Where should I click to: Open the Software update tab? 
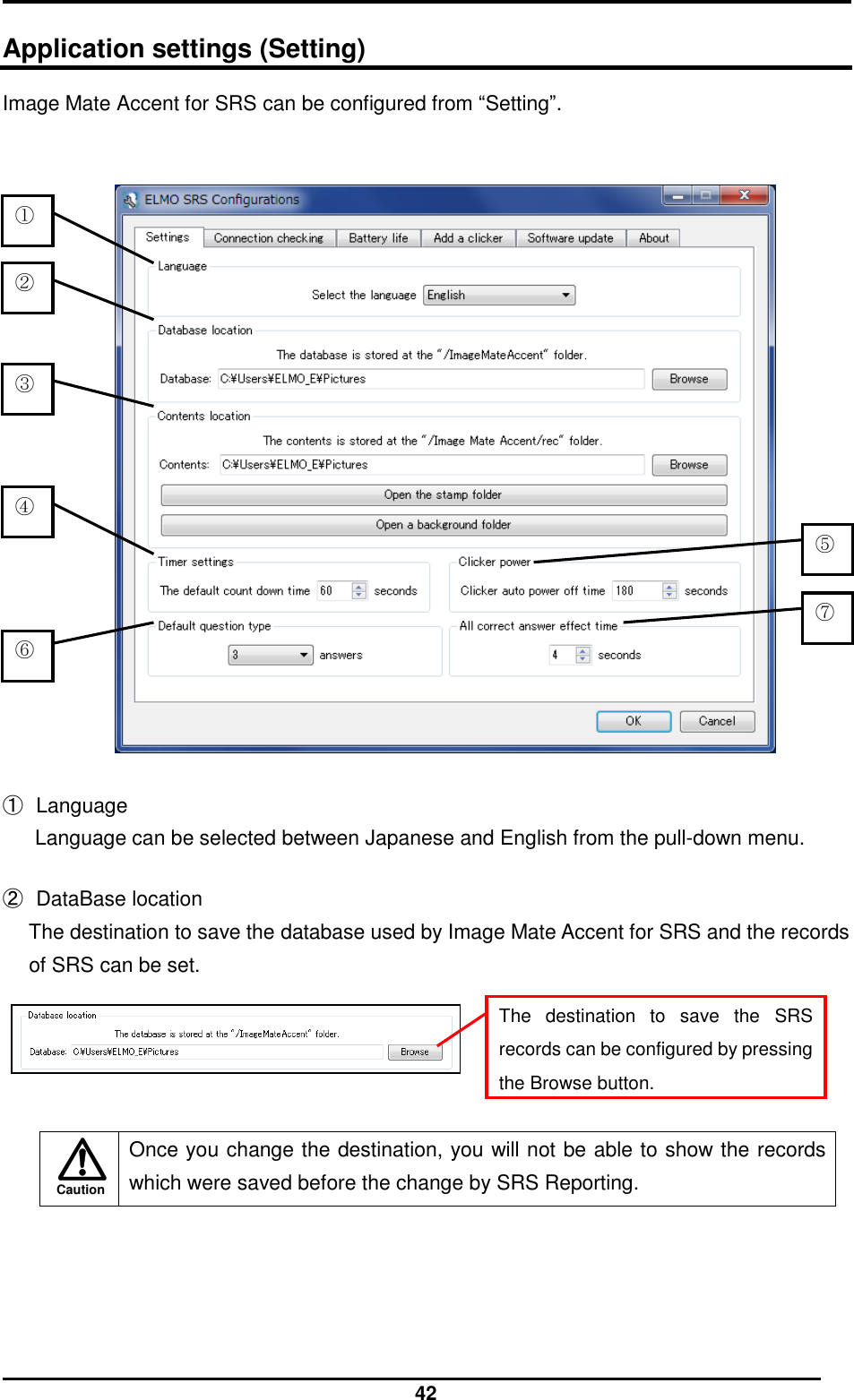570,238
